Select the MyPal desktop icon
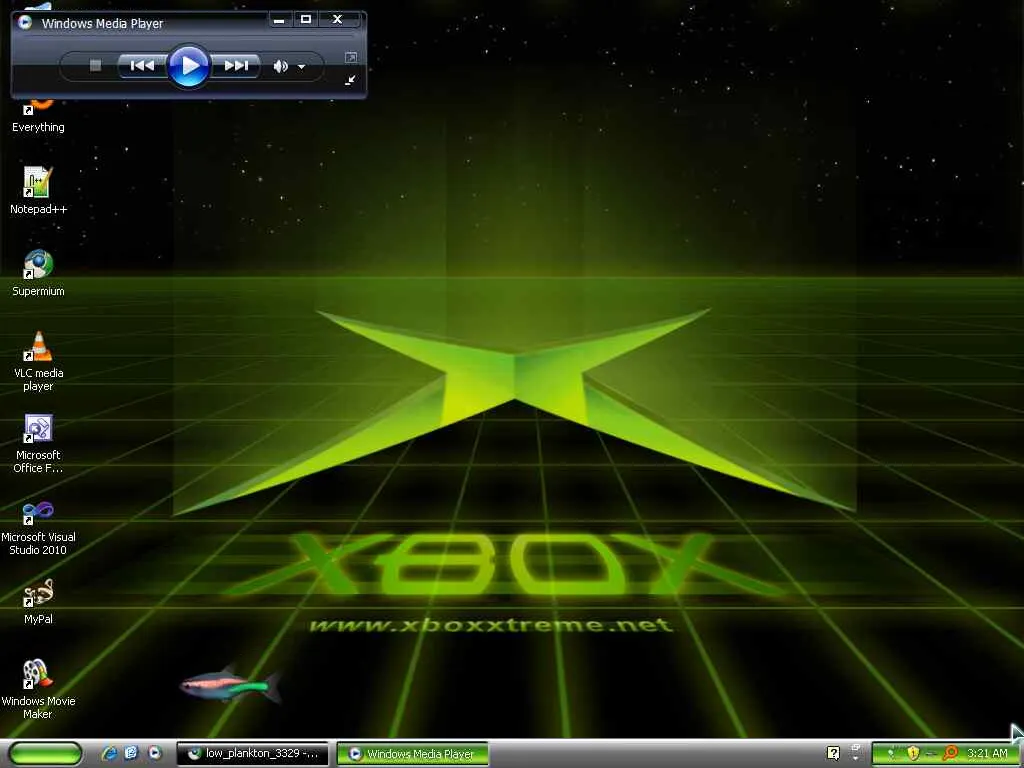 [38, 601]
